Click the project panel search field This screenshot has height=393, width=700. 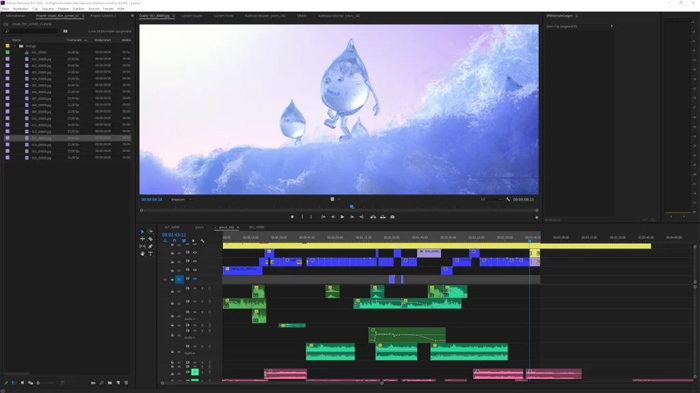31,31
